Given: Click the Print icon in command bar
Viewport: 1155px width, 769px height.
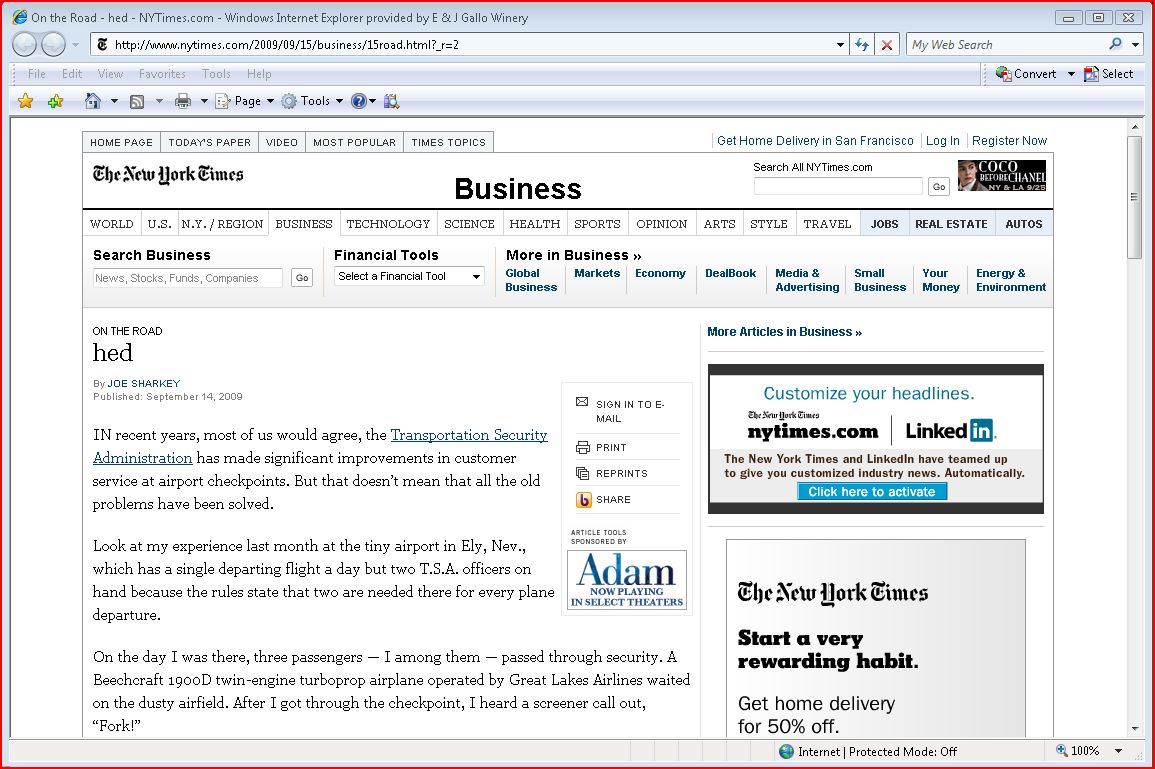Looking at the screenshot, I should (183, 101).
